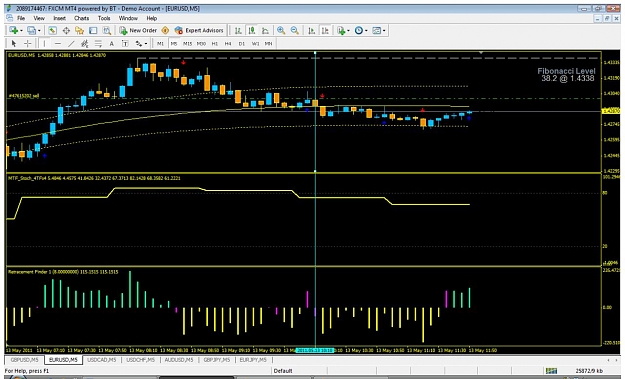This screenshot has height=379, width=625.
Task: Select the Horizontal Line drawing tool
Action: click(58, 43)
